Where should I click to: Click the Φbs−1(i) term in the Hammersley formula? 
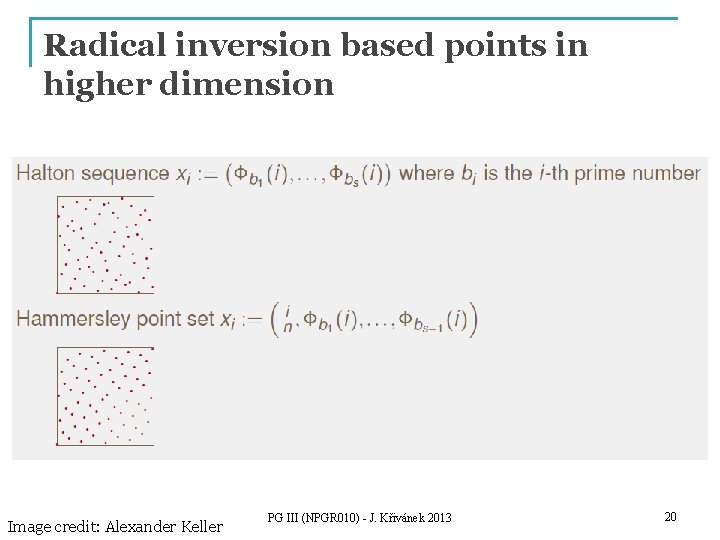[432, 320]
